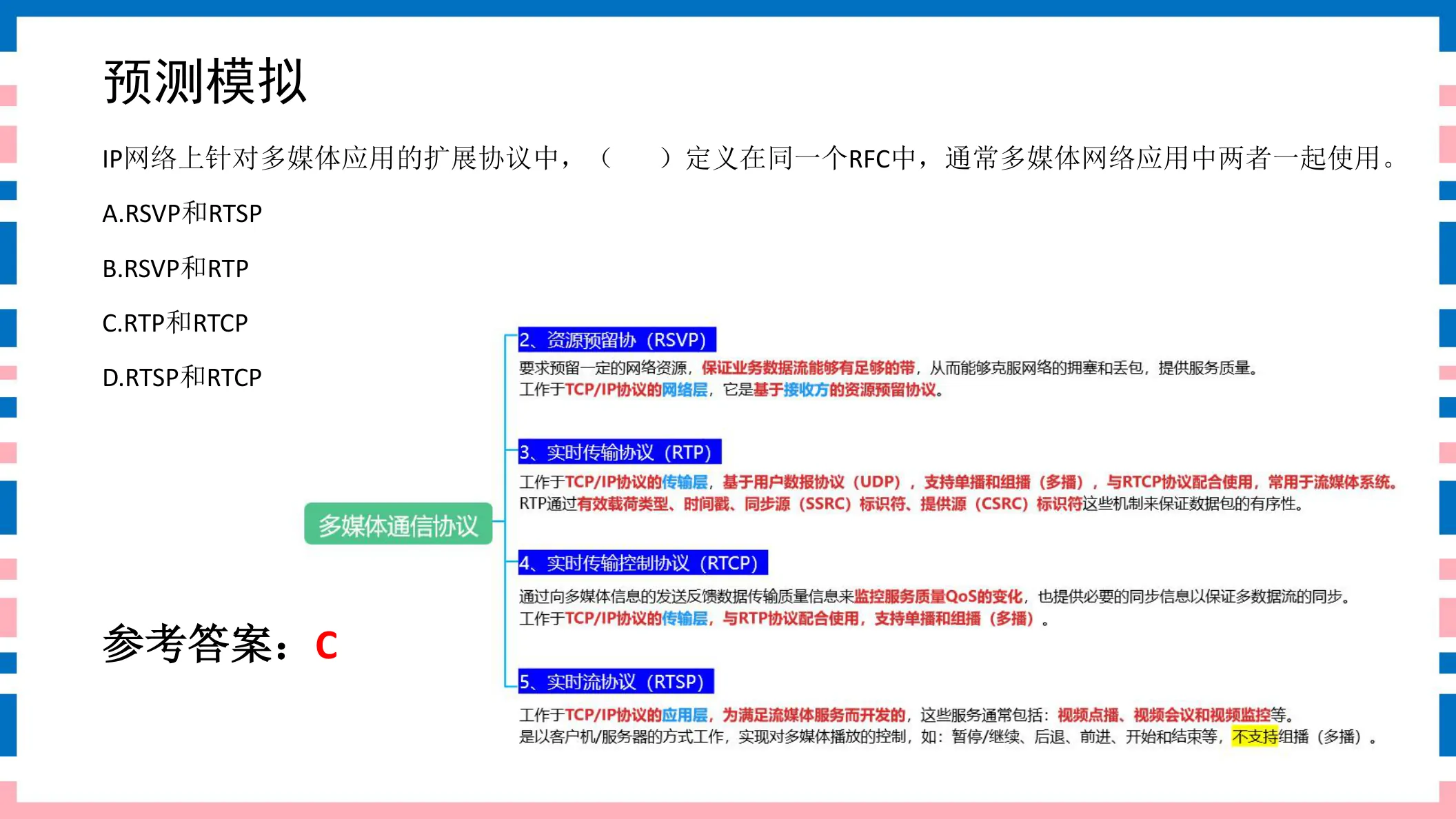
Task: Click the 参考答案 label
Action: click(x=196, y=644)
